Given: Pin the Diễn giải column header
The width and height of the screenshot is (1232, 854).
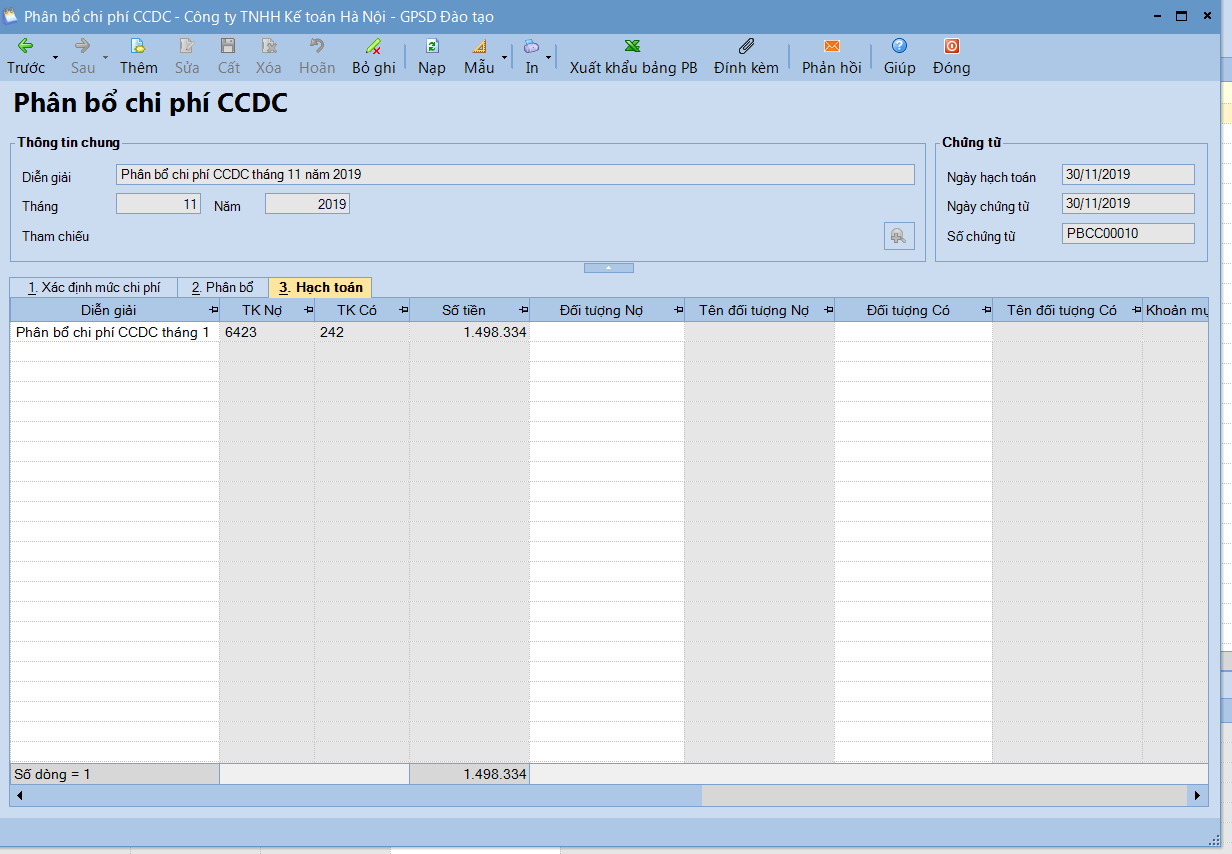Looking at the screenshot, I should tap(212, 311).
